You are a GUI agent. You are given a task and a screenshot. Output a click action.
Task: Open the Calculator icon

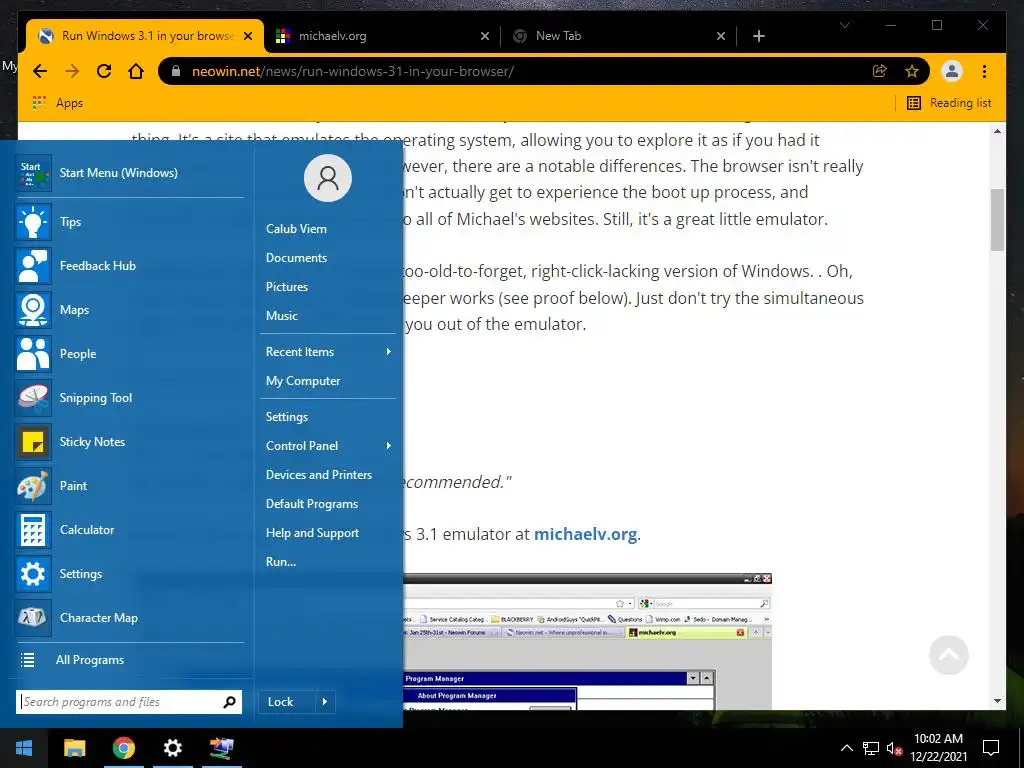(33, 530)
